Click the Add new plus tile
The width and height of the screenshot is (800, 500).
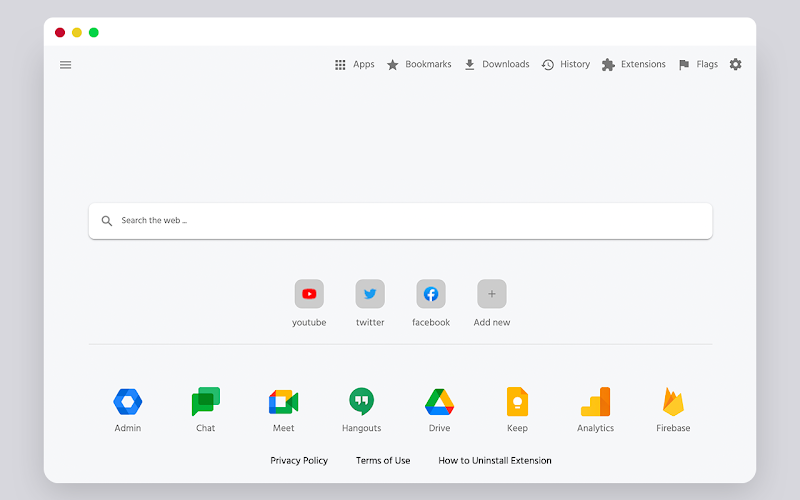pos(492,294)
